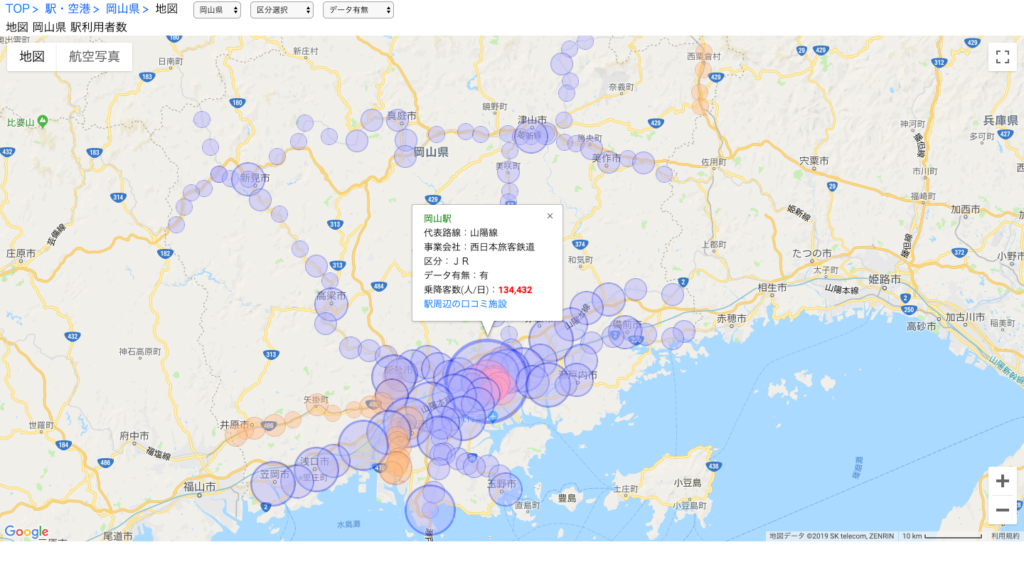
Task: Toggle fullscreen map view
Action: click(1001, 57)
